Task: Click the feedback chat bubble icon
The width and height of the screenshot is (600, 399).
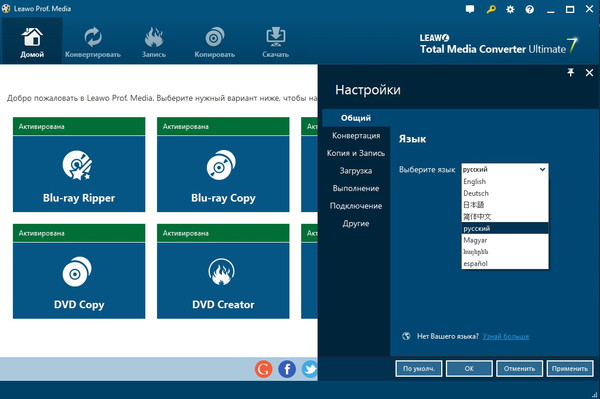Action: (470, 9)
